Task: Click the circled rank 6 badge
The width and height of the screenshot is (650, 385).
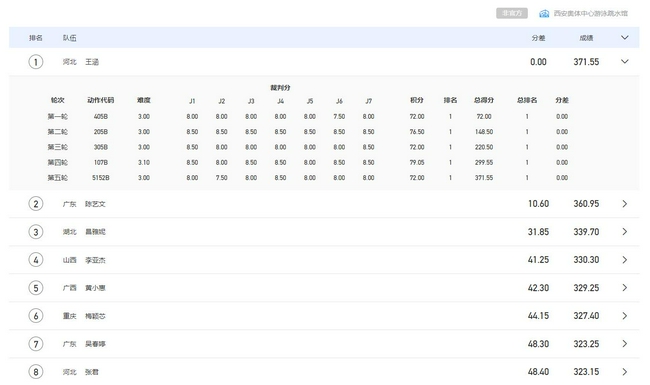Action: (x=36, y=316)
